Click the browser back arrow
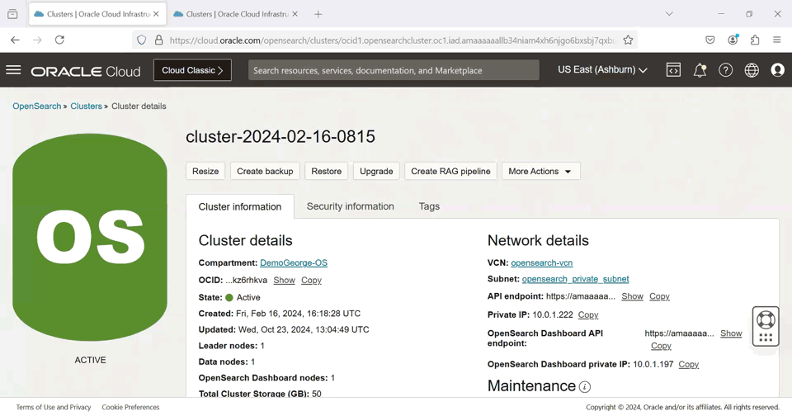This screenshot has height=416, width=792. (x=15, y=40)
